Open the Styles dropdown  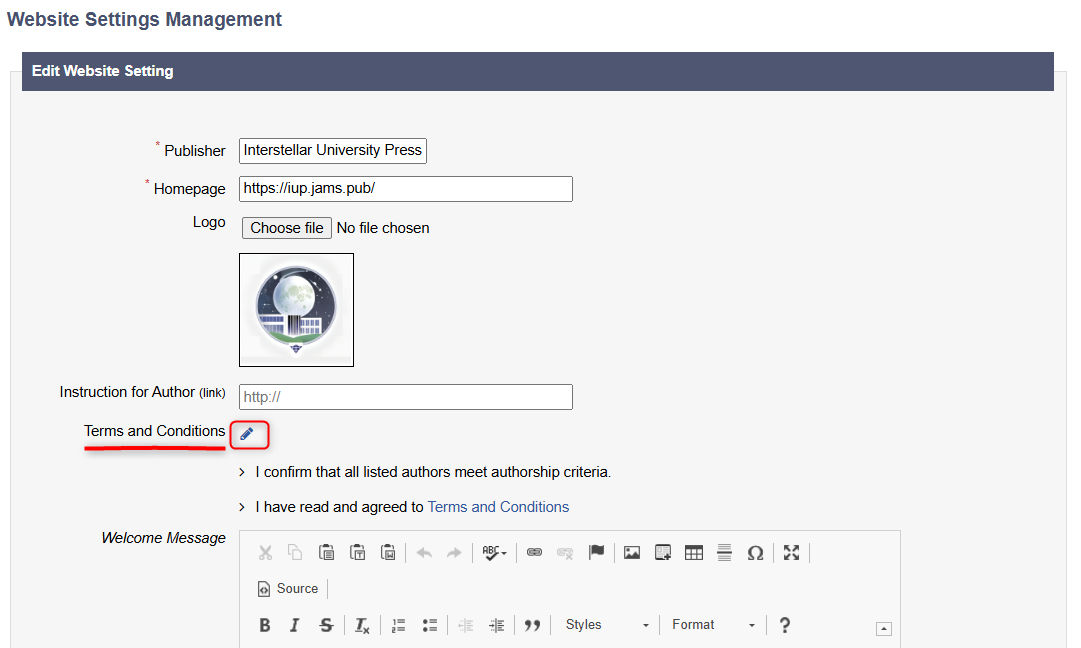[x=606, y=625]
